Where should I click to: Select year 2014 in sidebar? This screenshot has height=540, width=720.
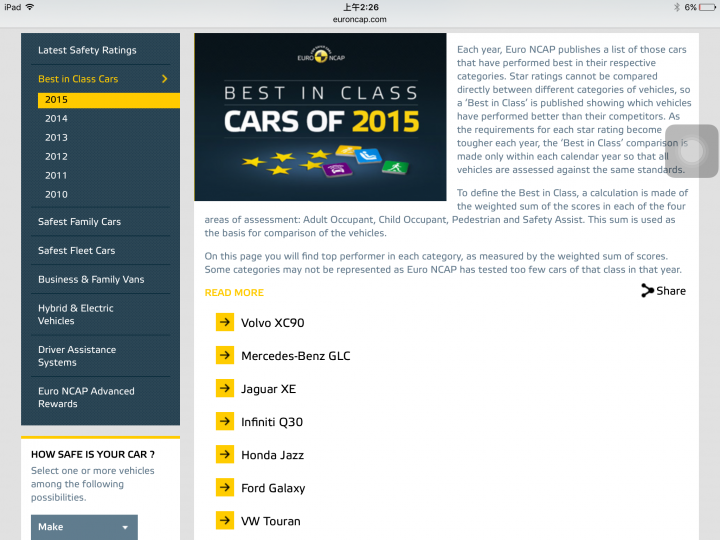56,118
